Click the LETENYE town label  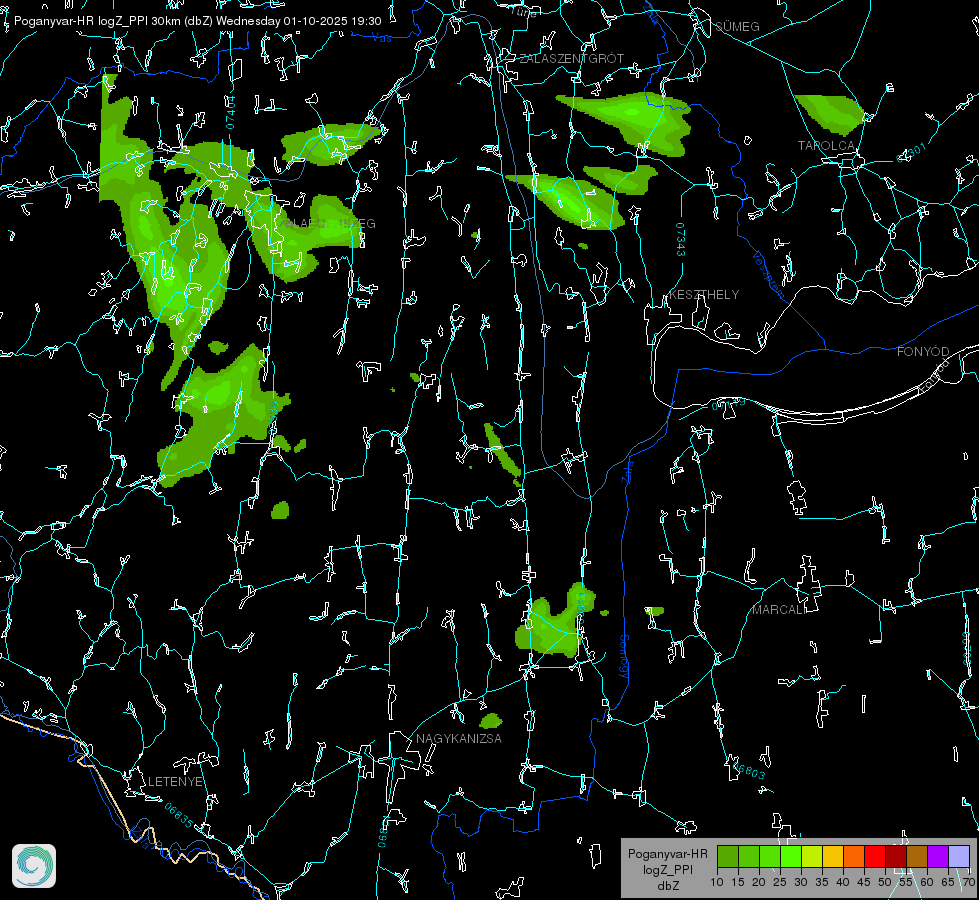pos(175,781)
